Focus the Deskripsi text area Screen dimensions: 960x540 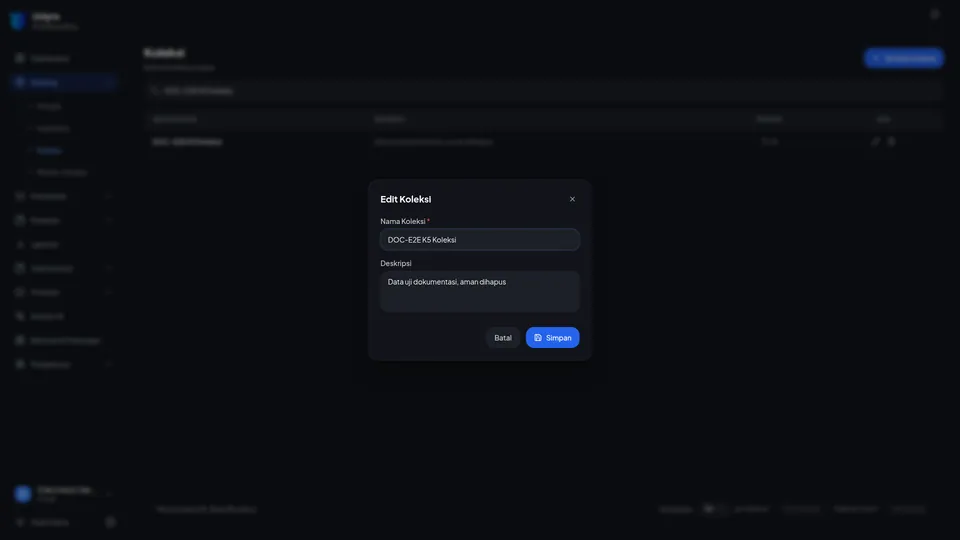(x=479, y=291)
